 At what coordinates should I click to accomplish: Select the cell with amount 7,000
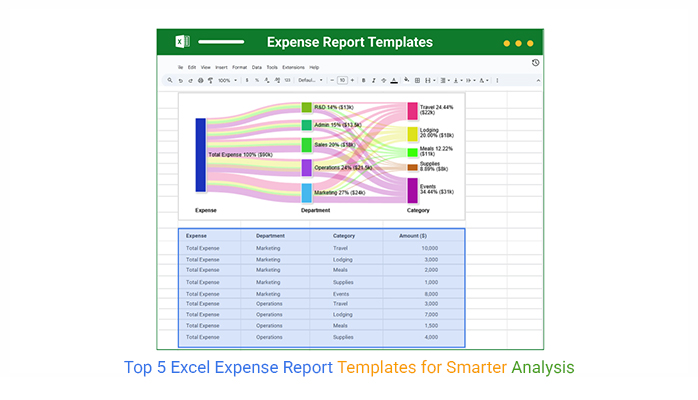(424, 315)
